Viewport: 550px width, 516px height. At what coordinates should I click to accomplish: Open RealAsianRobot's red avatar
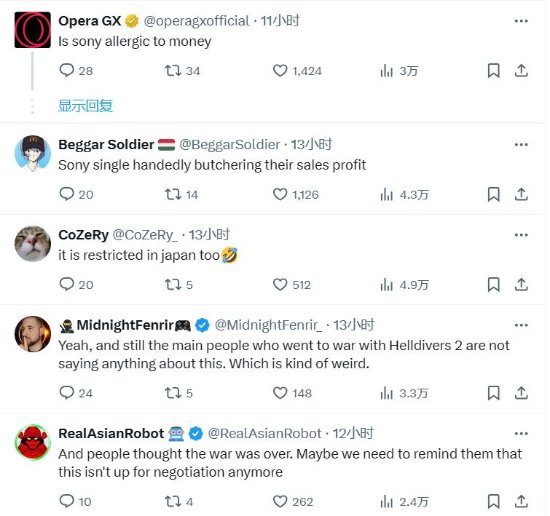click(33, 442)
